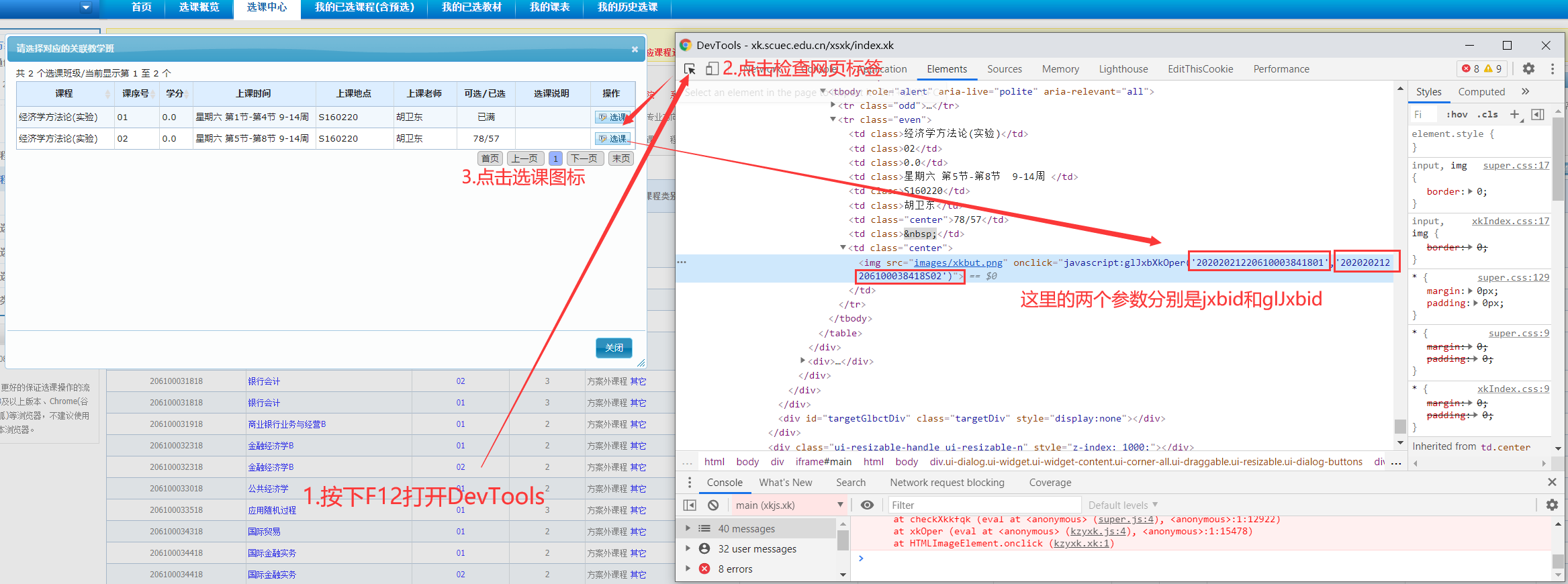The height and width of the screenshot is (584, 1568).
Task: Click the 首页 pagination button in dialog
Action: tap(490, 158)
